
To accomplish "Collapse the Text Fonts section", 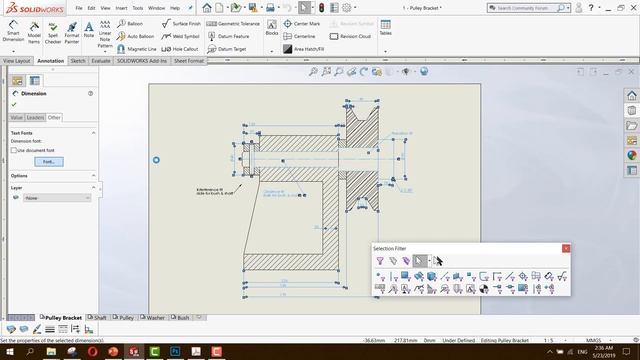I will click(x=93, y=133).
